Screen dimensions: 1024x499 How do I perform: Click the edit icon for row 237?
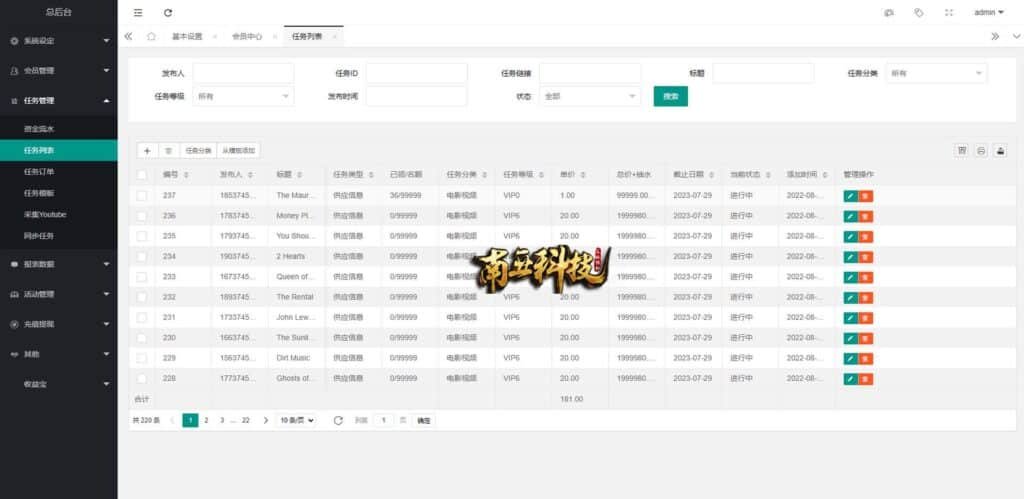coord(850,195)
